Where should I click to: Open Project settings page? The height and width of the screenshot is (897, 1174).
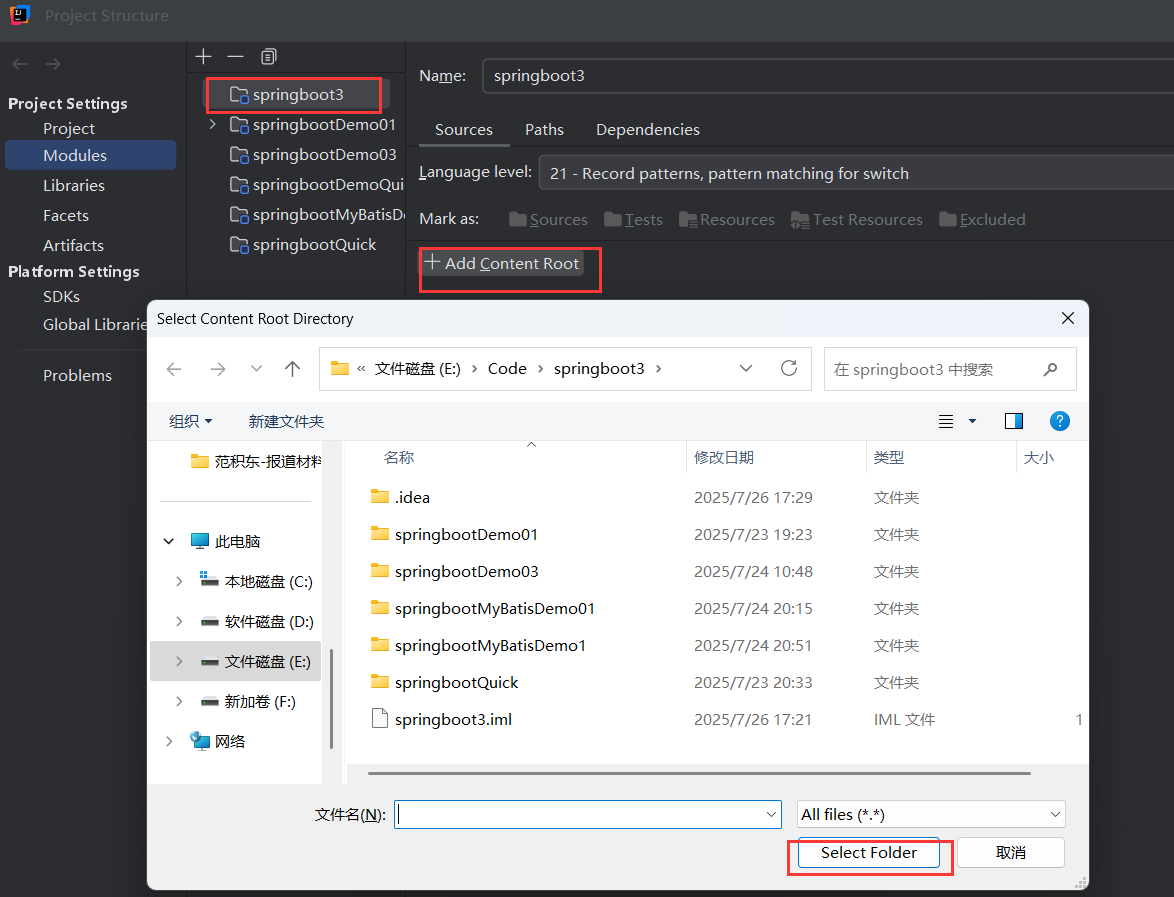click(x=69, y=129)
